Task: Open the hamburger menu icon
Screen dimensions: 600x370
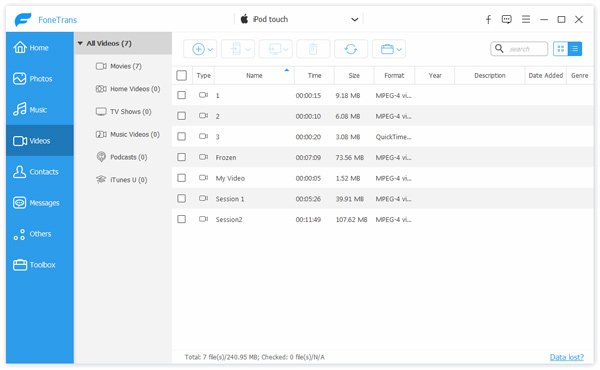Action: [x=526, y=19]
